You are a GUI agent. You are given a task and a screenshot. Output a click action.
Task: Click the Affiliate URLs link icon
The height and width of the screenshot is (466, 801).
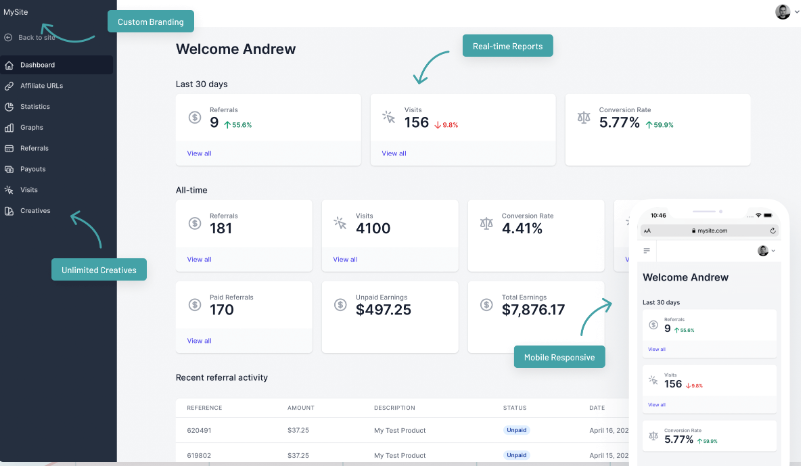[x=9, y=86]
